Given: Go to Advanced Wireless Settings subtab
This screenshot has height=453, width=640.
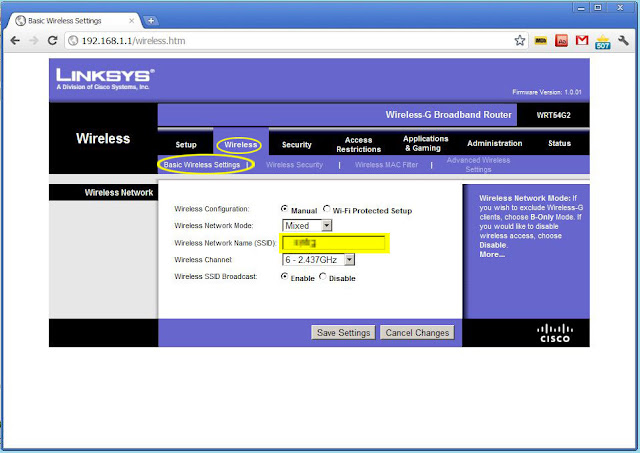Looking at the screenshot, I should pyautogui.click(x=478, y=165).
